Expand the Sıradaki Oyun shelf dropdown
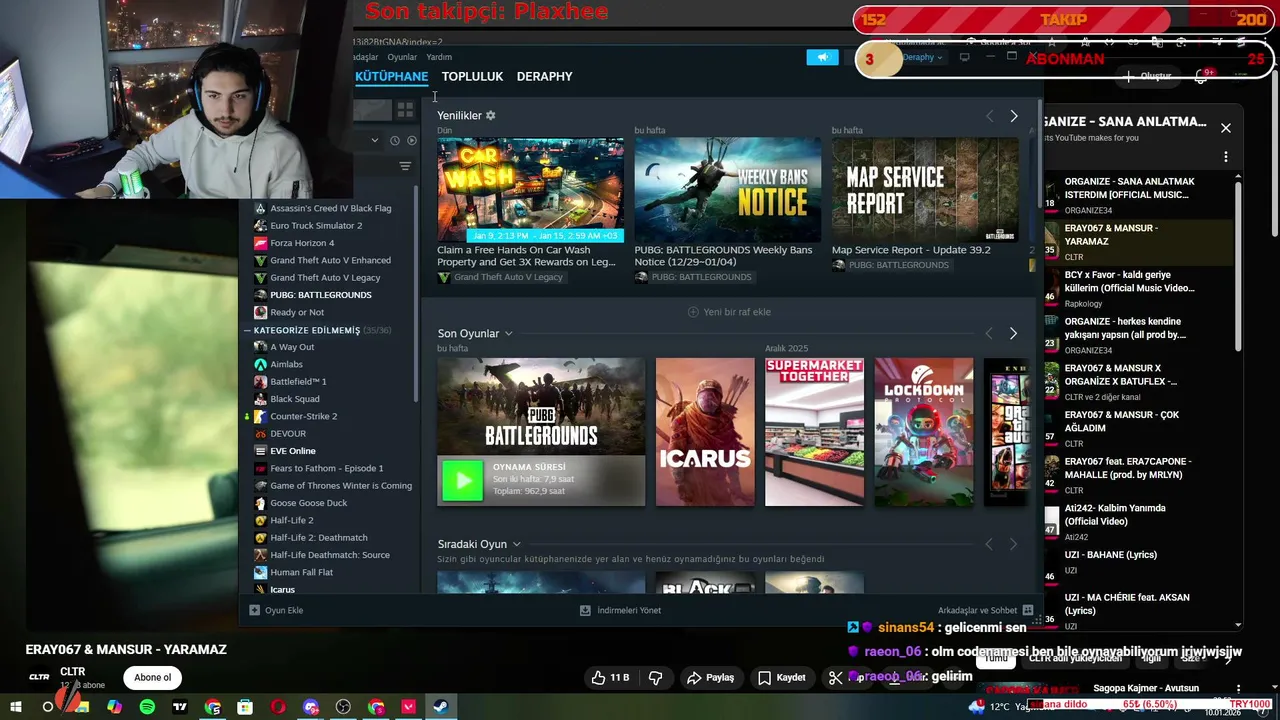 (x=516, y=544)
